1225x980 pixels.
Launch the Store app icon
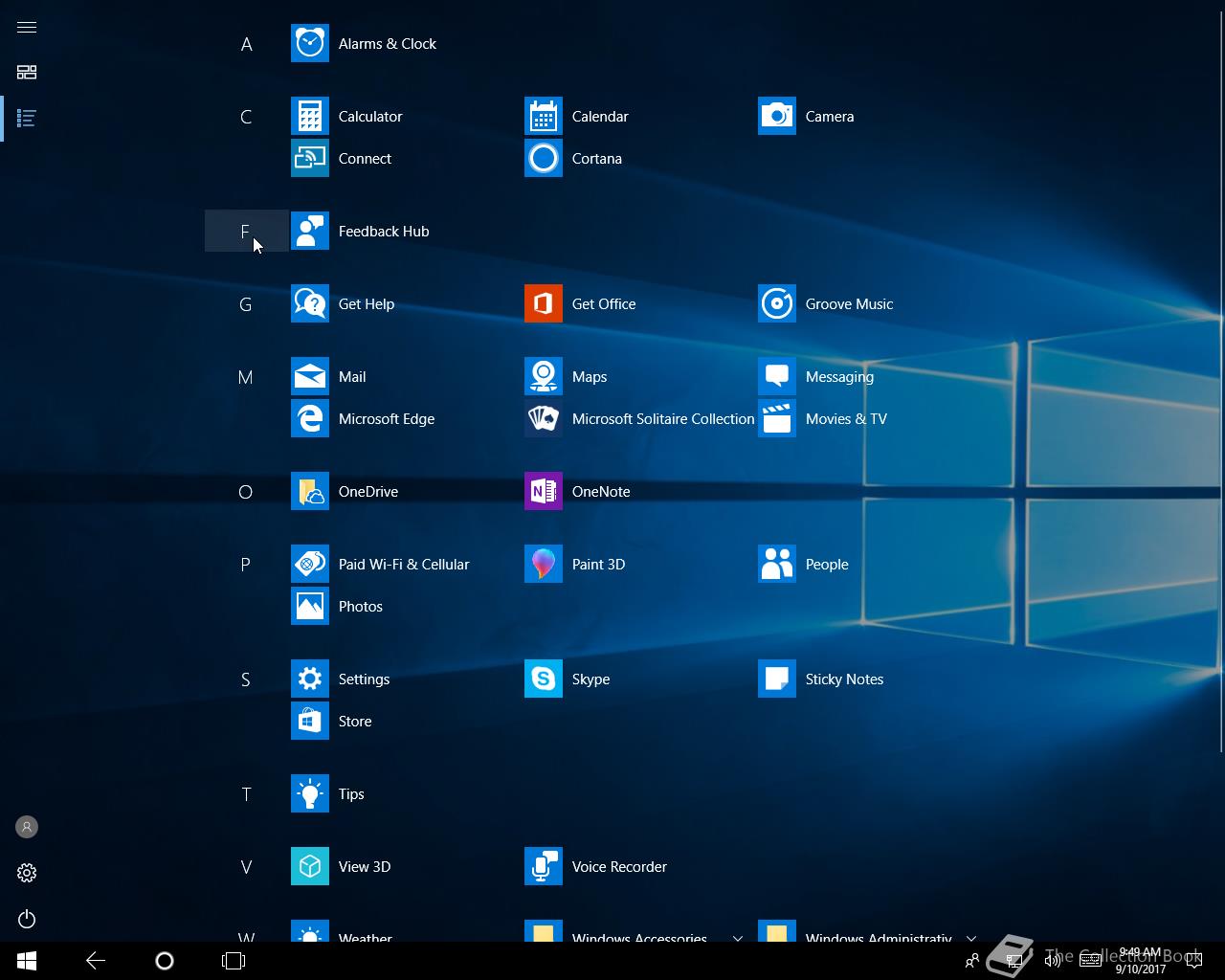pos(310,722)
